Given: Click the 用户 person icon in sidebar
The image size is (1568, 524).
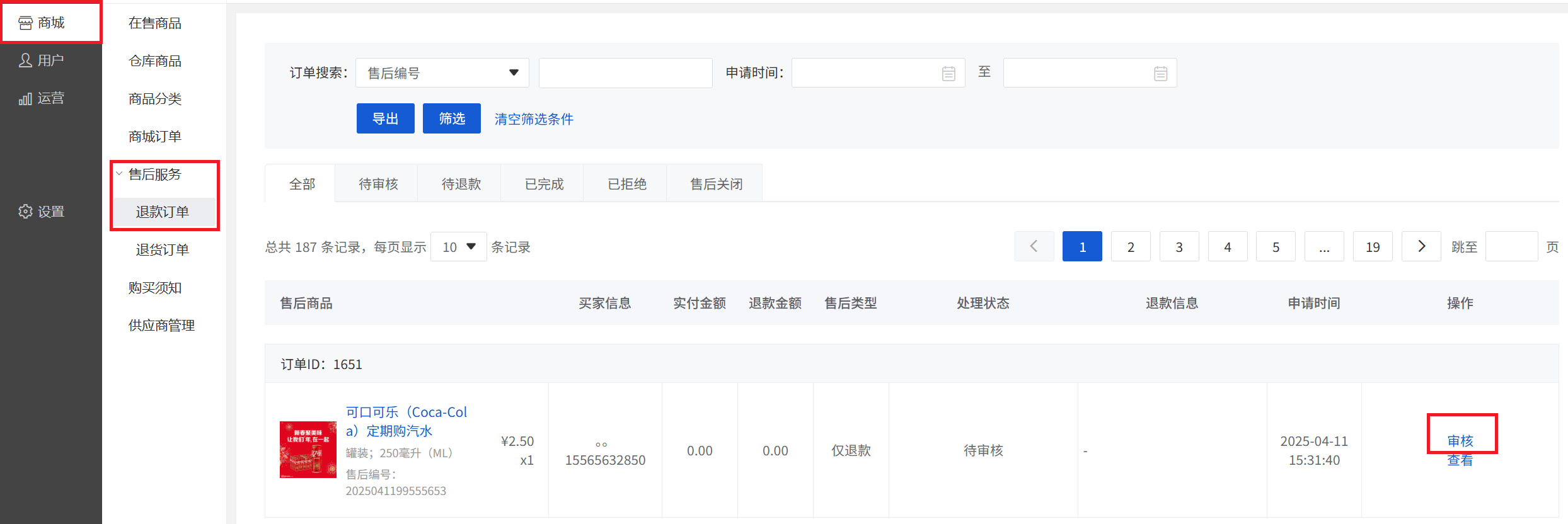Looking at the screenshot, I should coord(25,60).
